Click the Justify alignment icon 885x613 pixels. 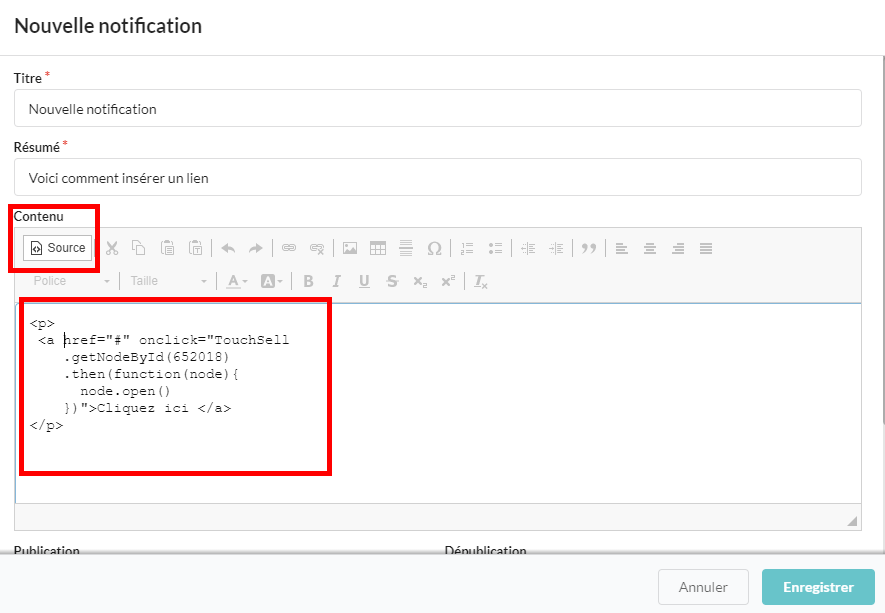click(x=706, y=248)
